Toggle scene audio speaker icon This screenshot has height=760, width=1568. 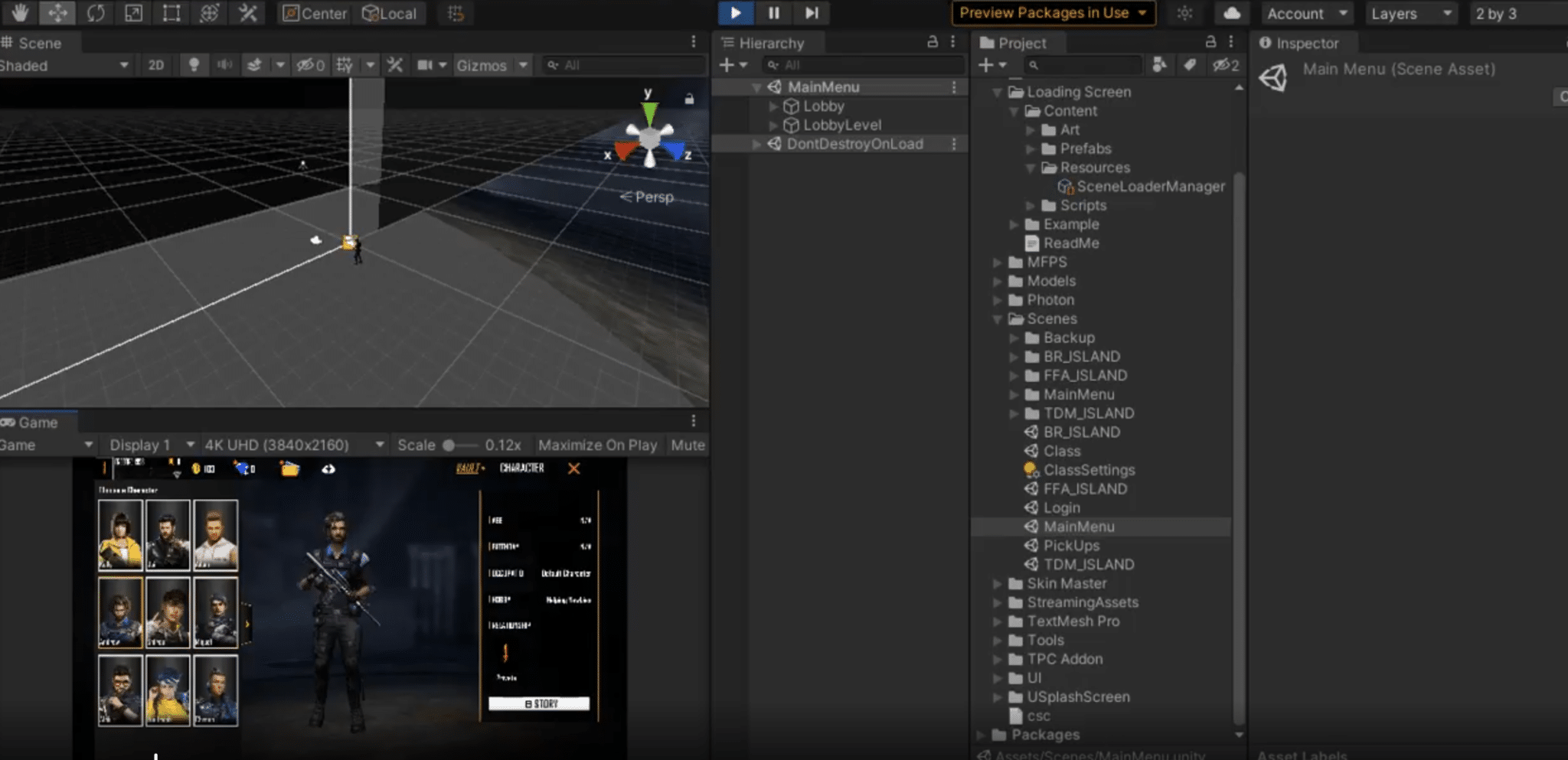tap(224, 65)
